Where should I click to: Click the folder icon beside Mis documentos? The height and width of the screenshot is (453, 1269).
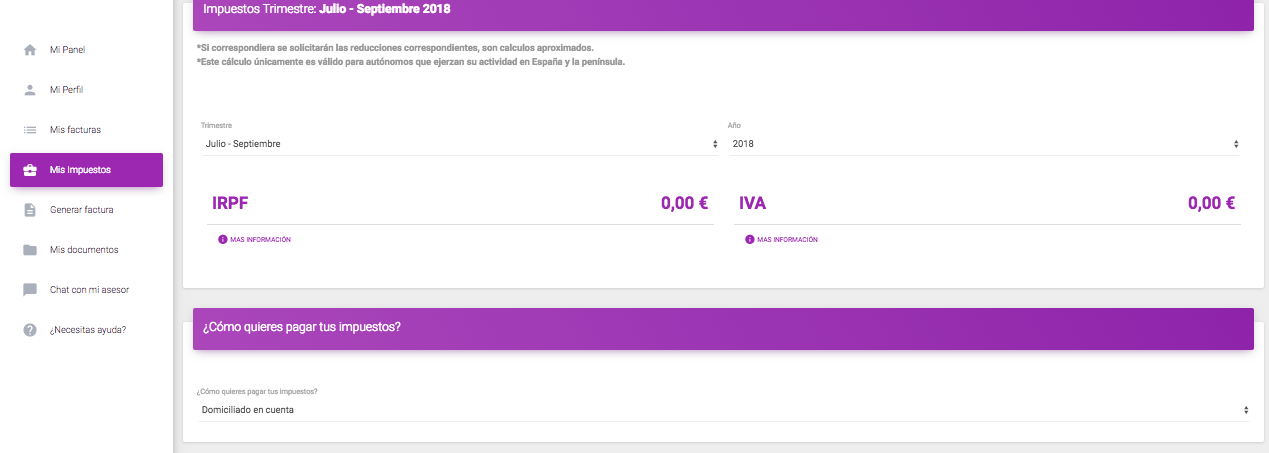click(30, 250)
